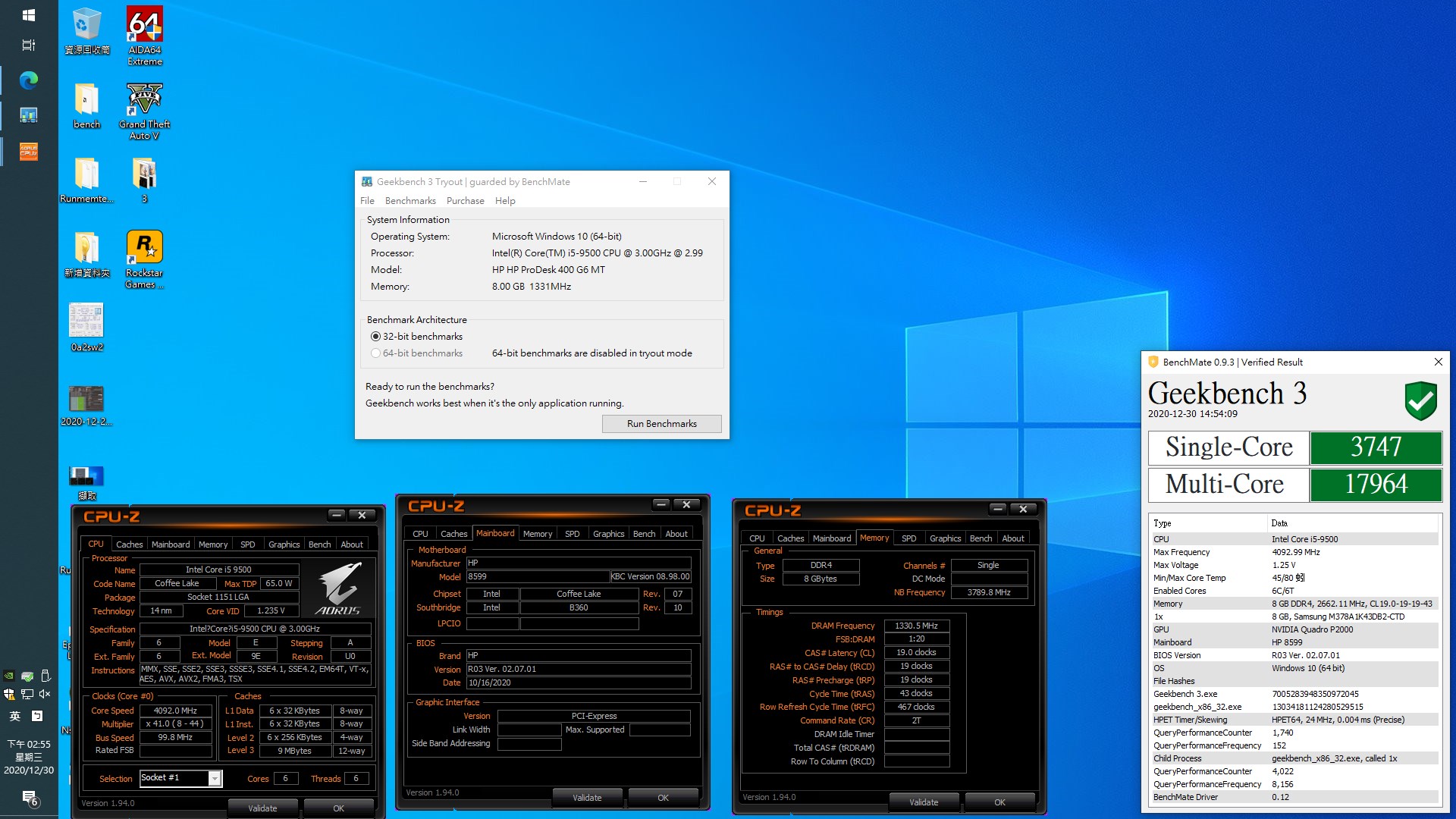1456x819 pixels.
Task: Click Validate in left CPU-Z window
Action: (262, 808)
